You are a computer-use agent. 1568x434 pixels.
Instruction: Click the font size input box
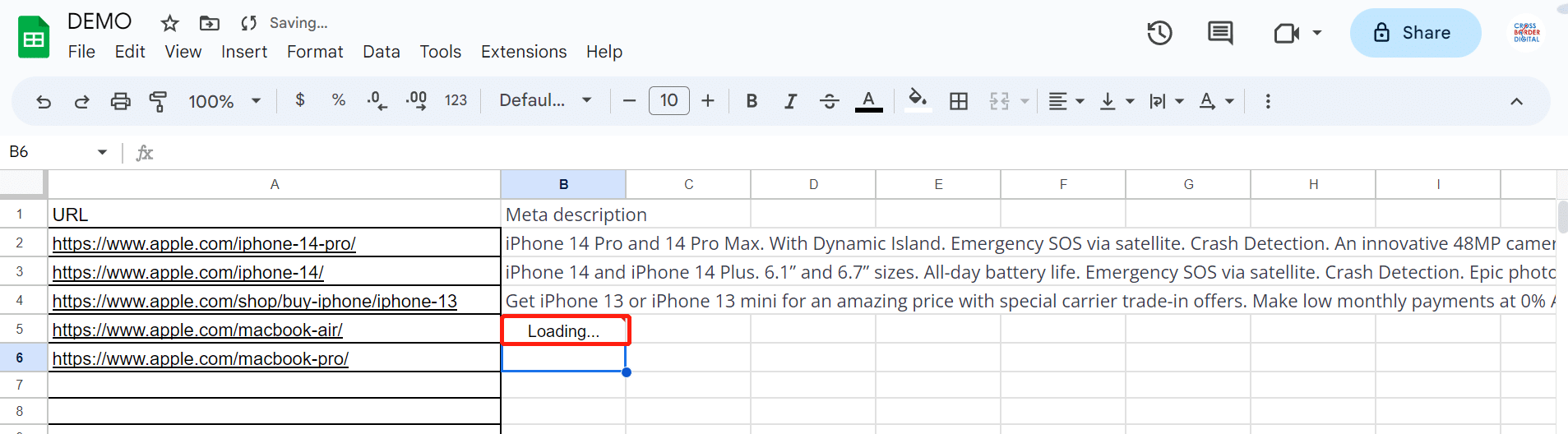pyautogui.click(x=668, y=100)
